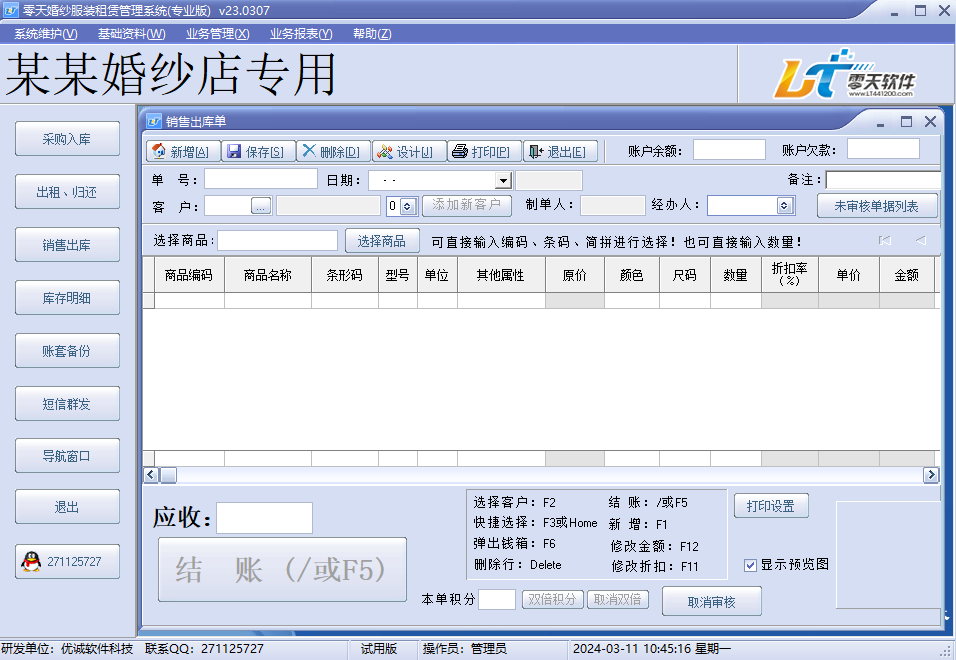Click the previous-record navigation arrow icon
The width and height of the screenshot is (956, 660).
point(921,241)
